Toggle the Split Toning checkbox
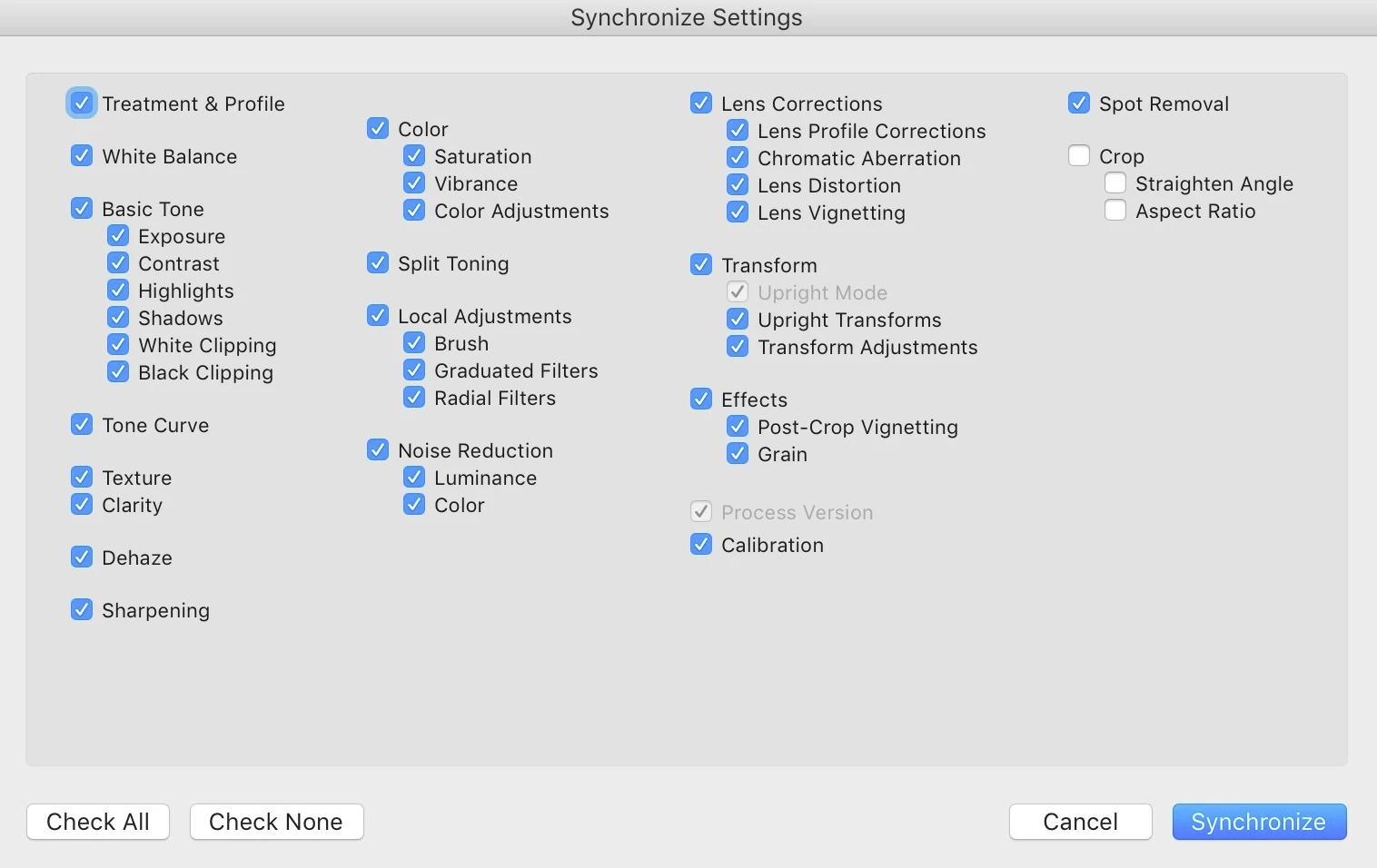 [x=378, y=263]
